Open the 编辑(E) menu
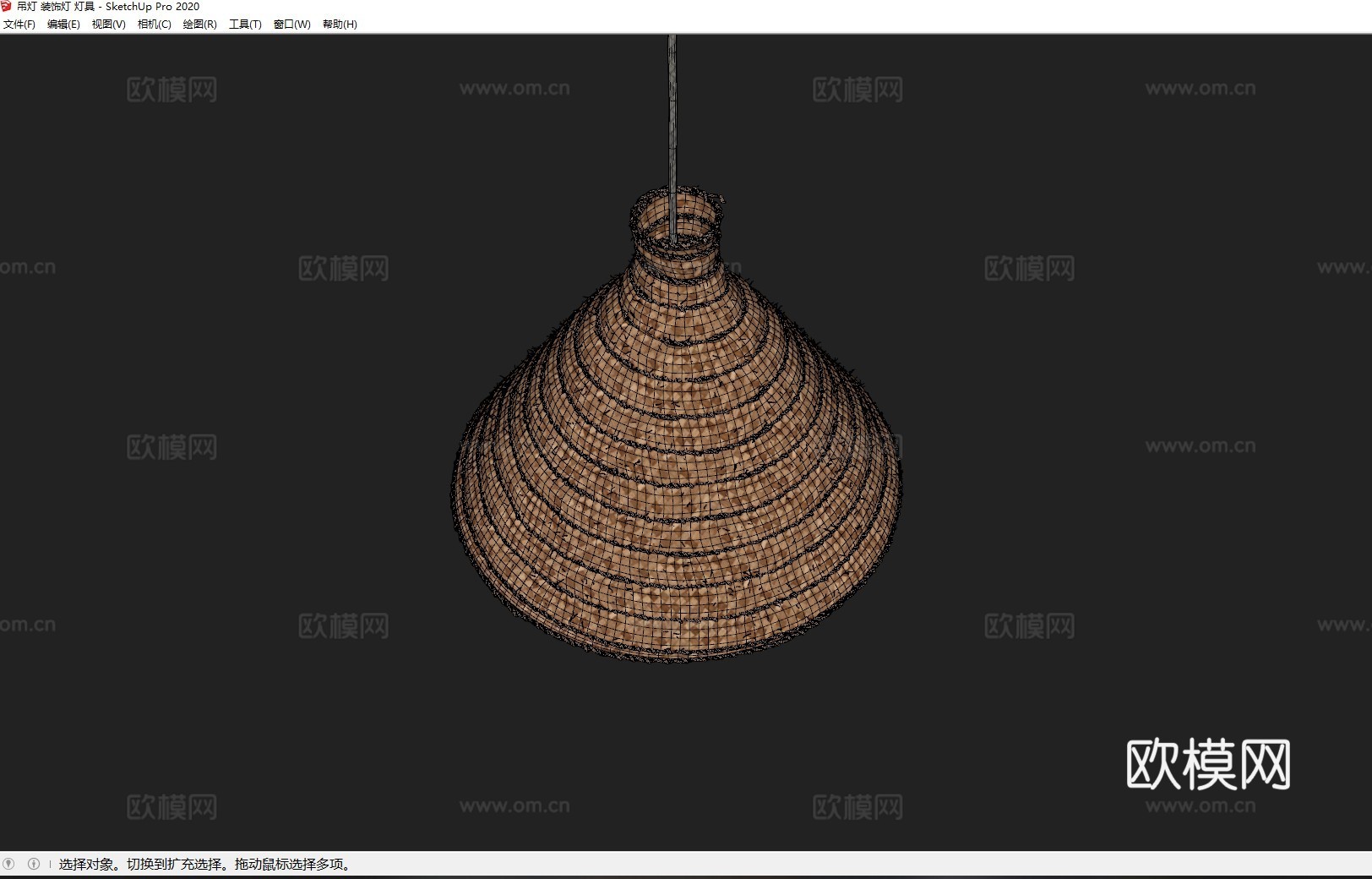 click(63, 25)
